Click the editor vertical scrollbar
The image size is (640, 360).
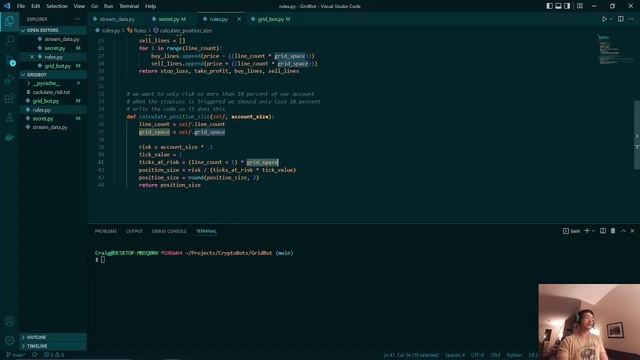[x=637, y=135]
